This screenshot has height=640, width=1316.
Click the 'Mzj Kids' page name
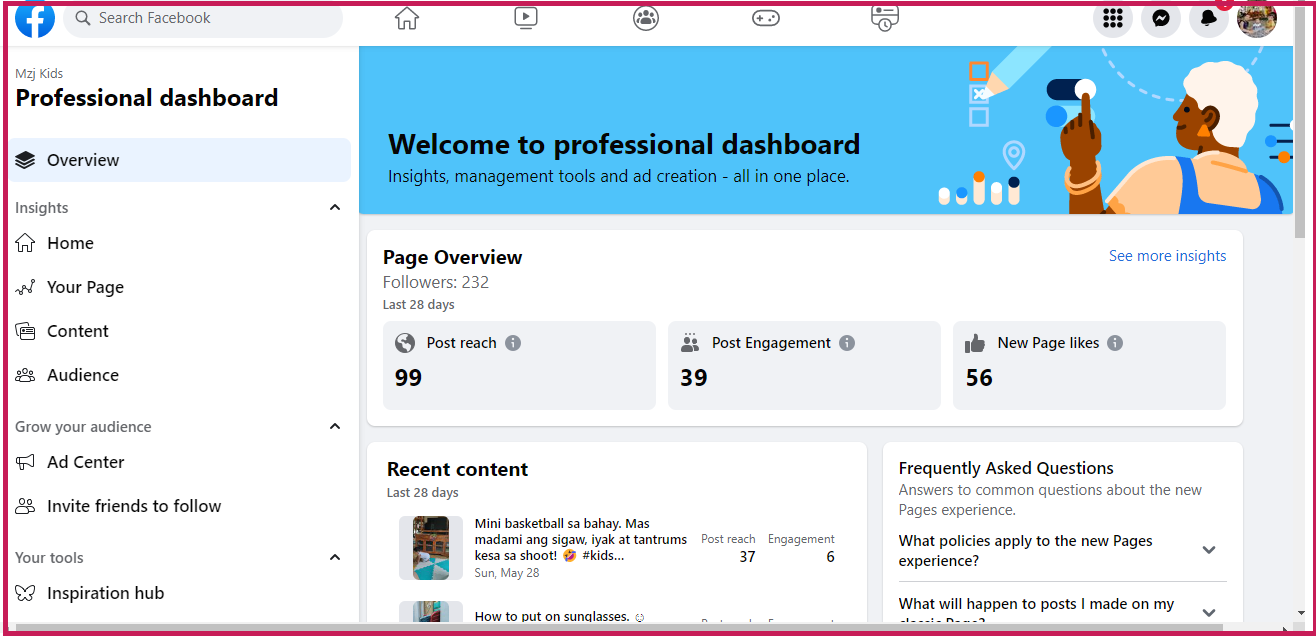[39, 73]
